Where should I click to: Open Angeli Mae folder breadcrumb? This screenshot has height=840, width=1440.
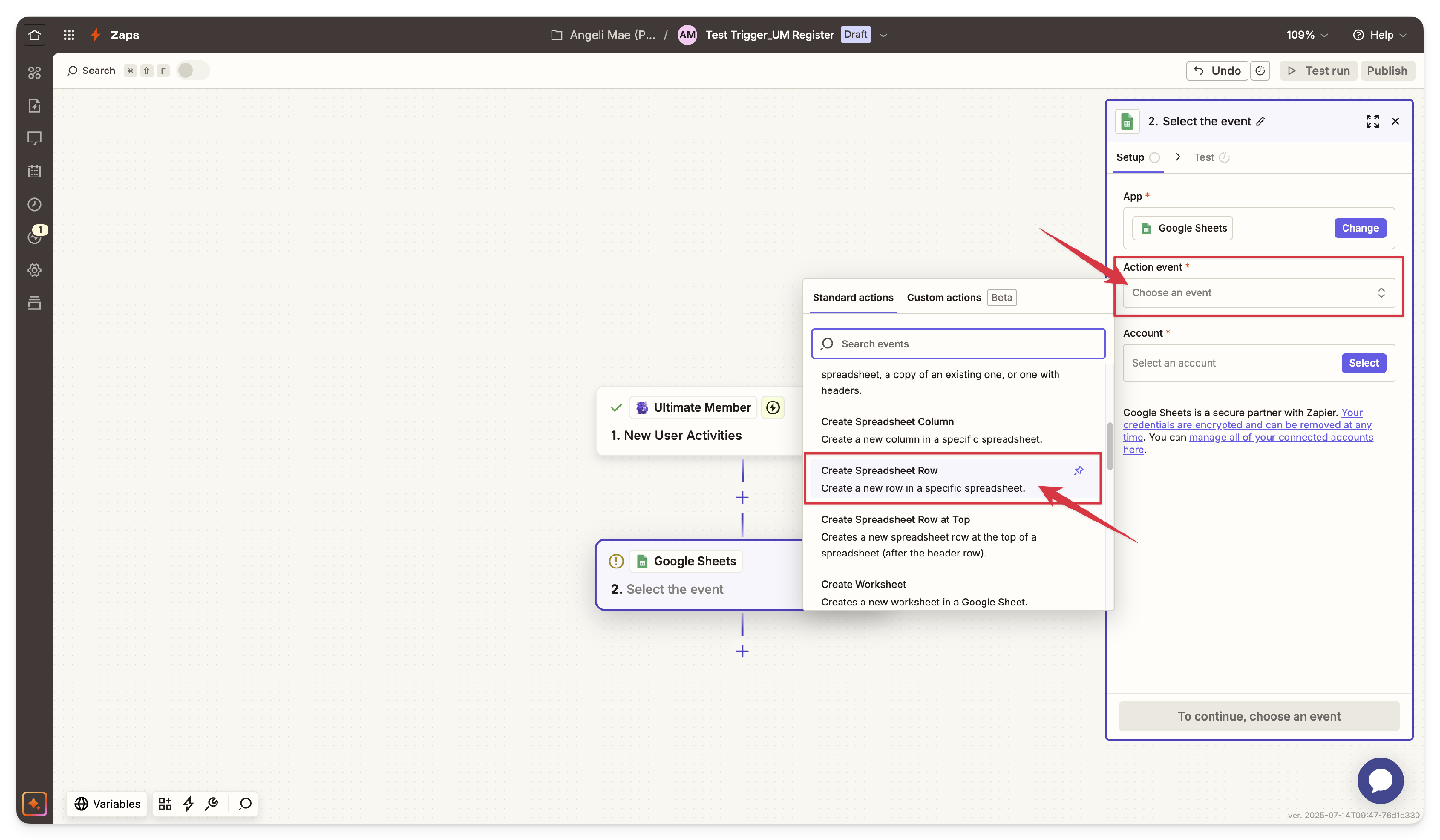(603, 35)
